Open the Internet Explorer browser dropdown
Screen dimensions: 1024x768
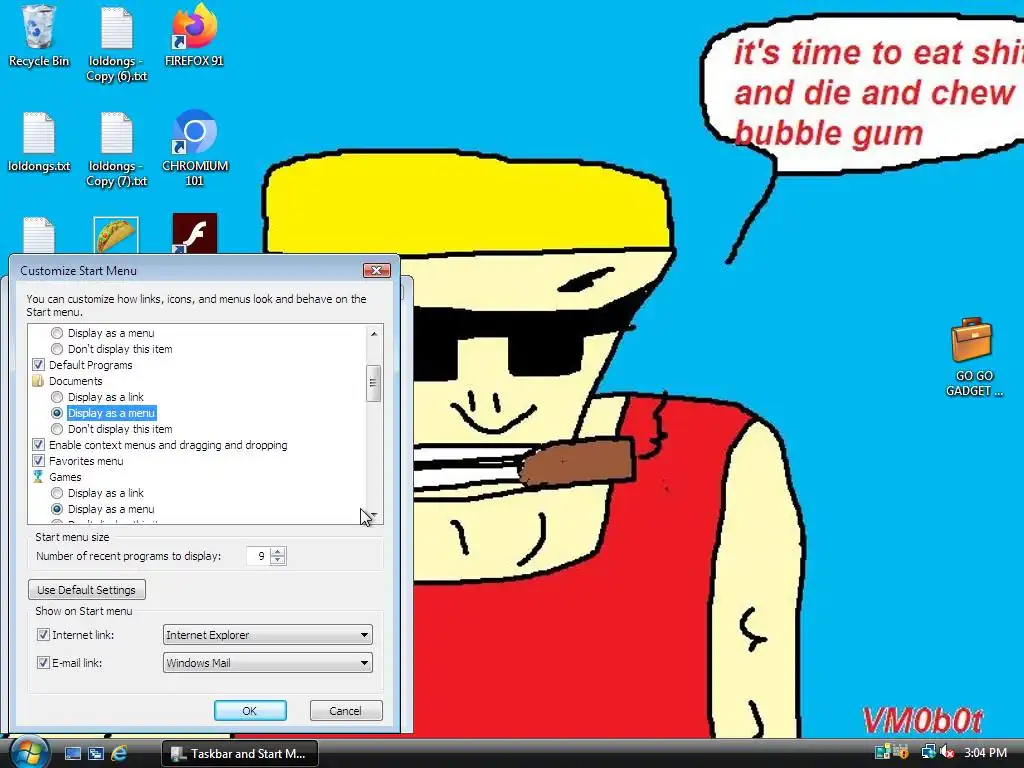(x=268, y=634)
